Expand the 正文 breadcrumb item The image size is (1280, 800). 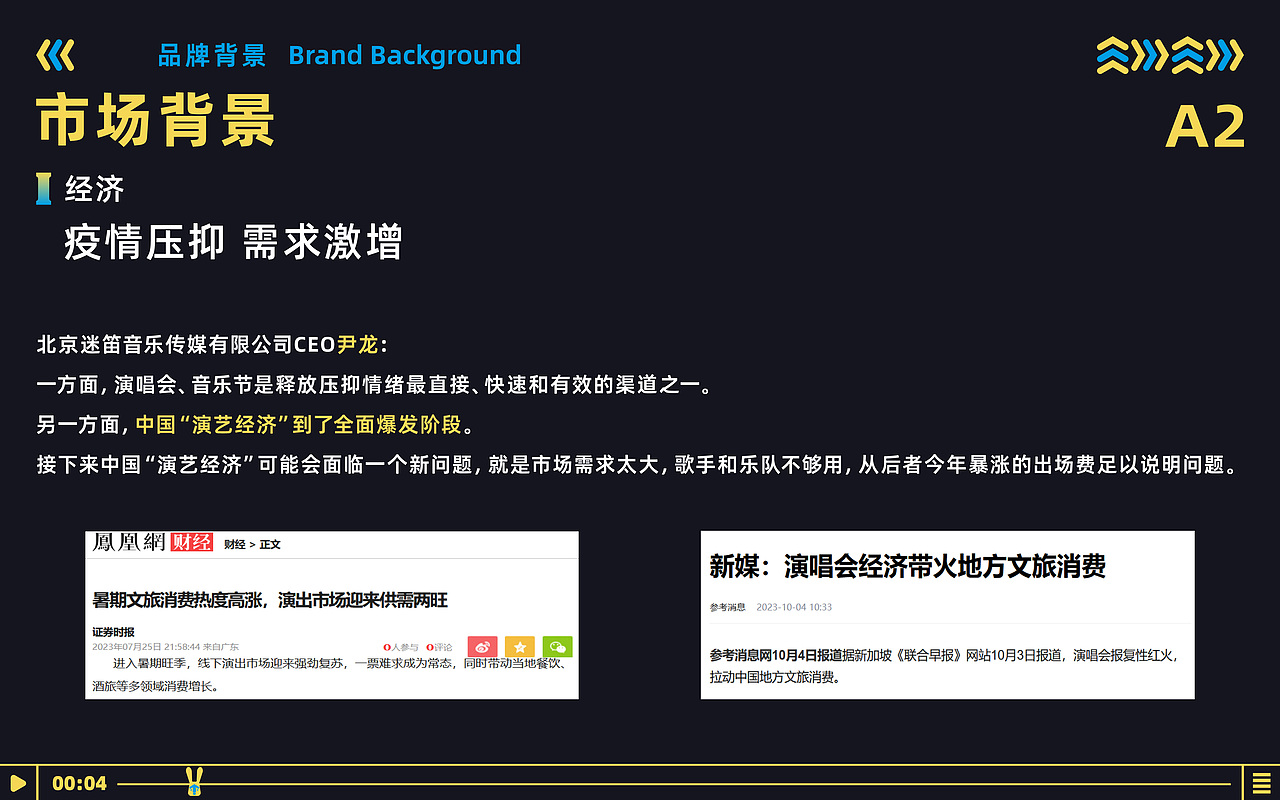(270, 545)
